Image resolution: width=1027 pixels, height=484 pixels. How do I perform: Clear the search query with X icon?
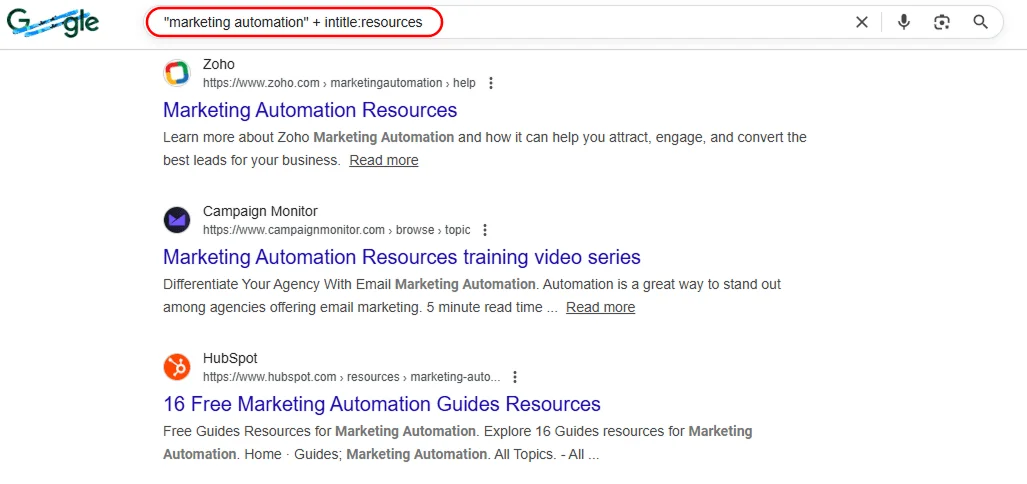(862, 22)
